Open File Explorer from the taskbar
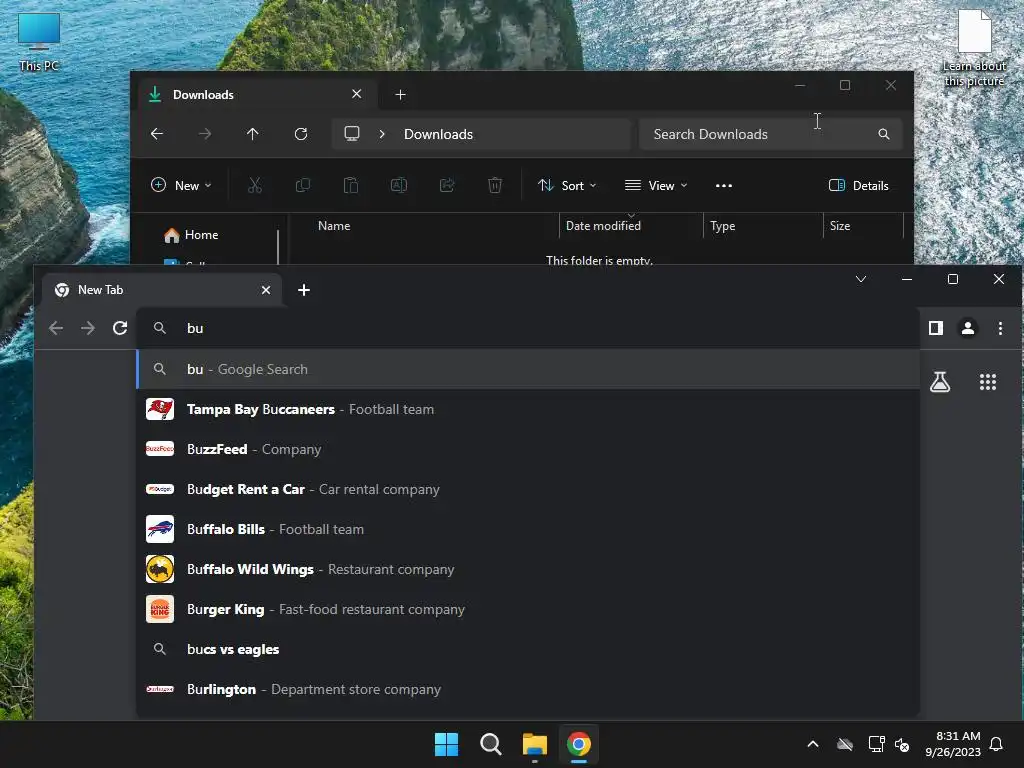Image resolution: width=1024 pixels, height=768 pixels. click(x=535, y=744)
